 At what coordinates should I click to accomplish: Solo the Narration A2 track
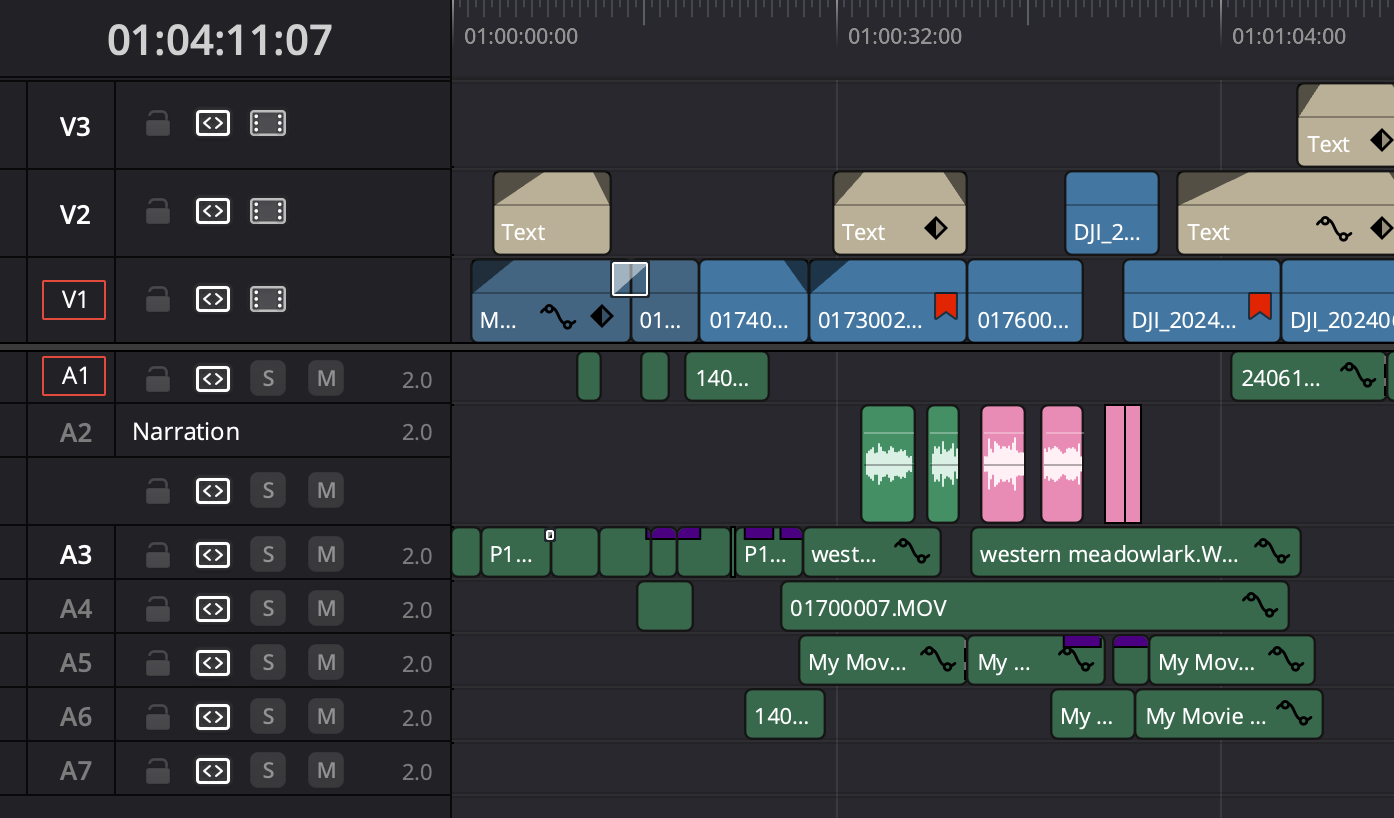pyautogui.click(x=268, y=490)
